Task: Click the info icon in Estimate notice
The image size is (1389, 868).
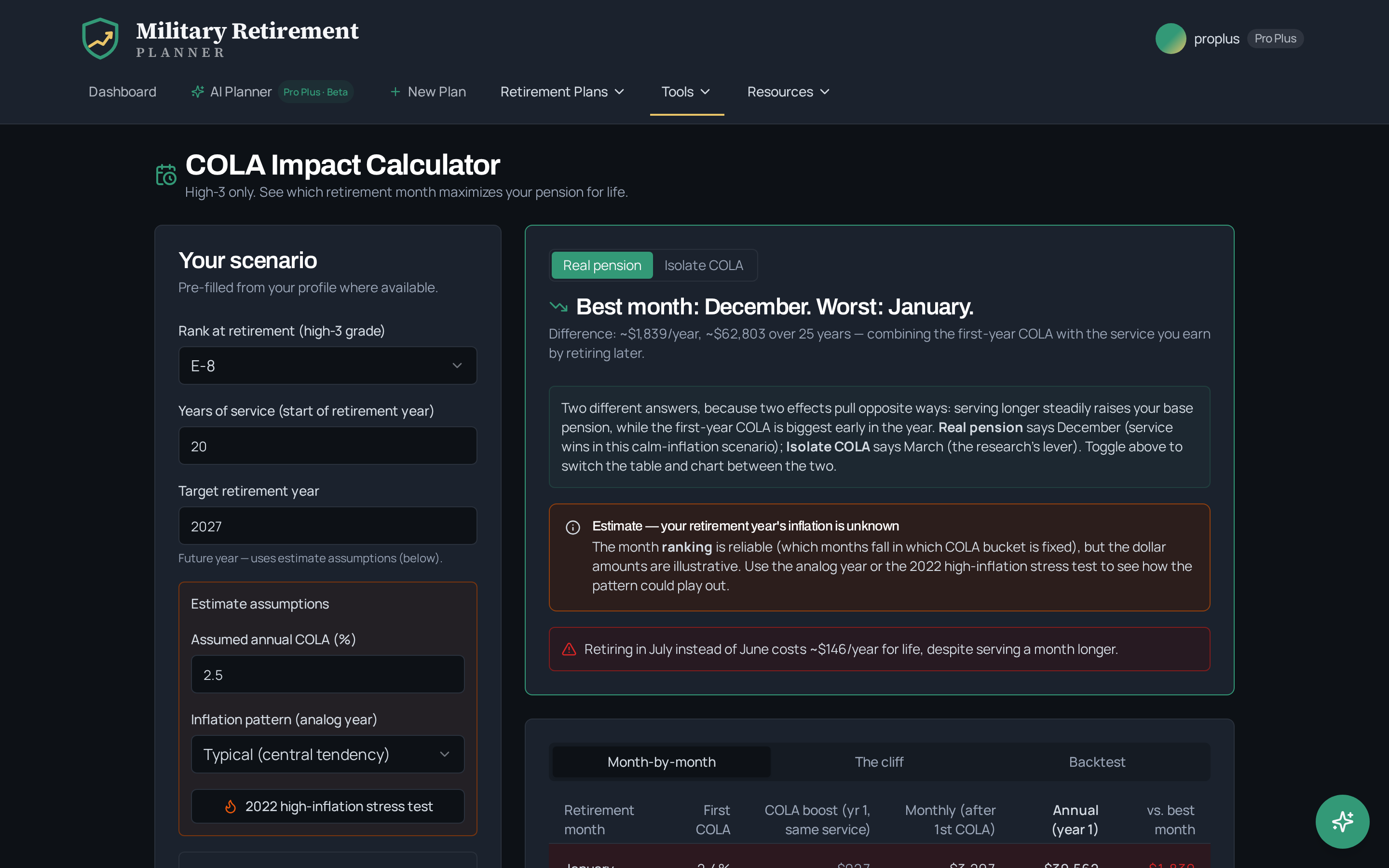Action: click(573, 527)
